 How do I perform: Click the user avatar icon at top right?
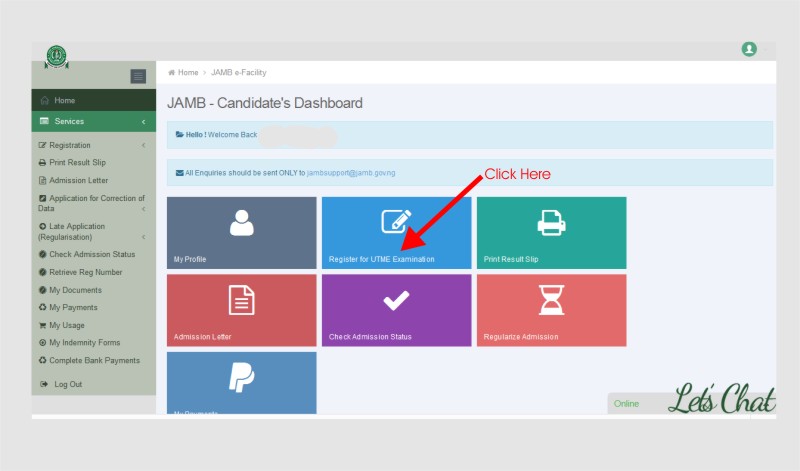749,49
